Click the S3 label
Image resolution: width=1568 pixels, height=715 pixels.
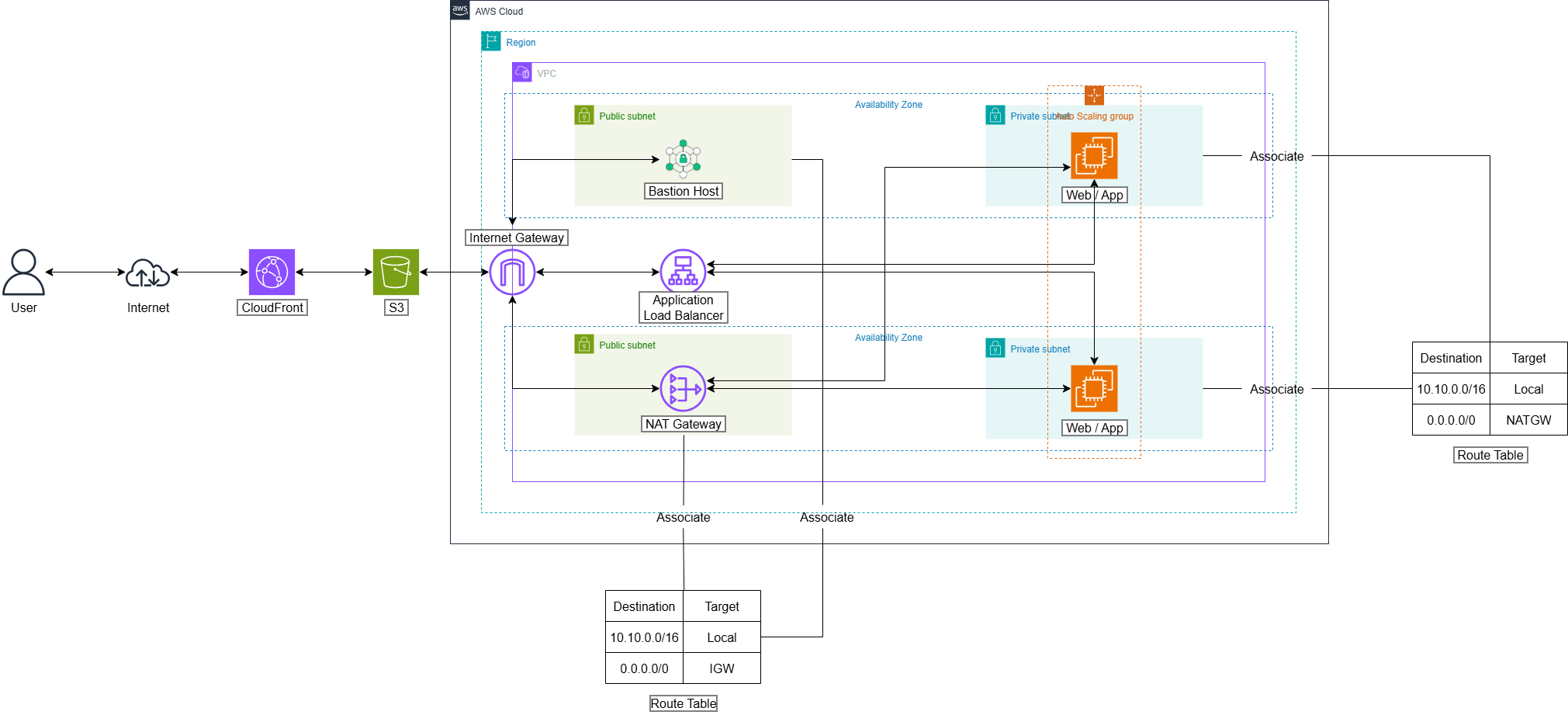396,307
